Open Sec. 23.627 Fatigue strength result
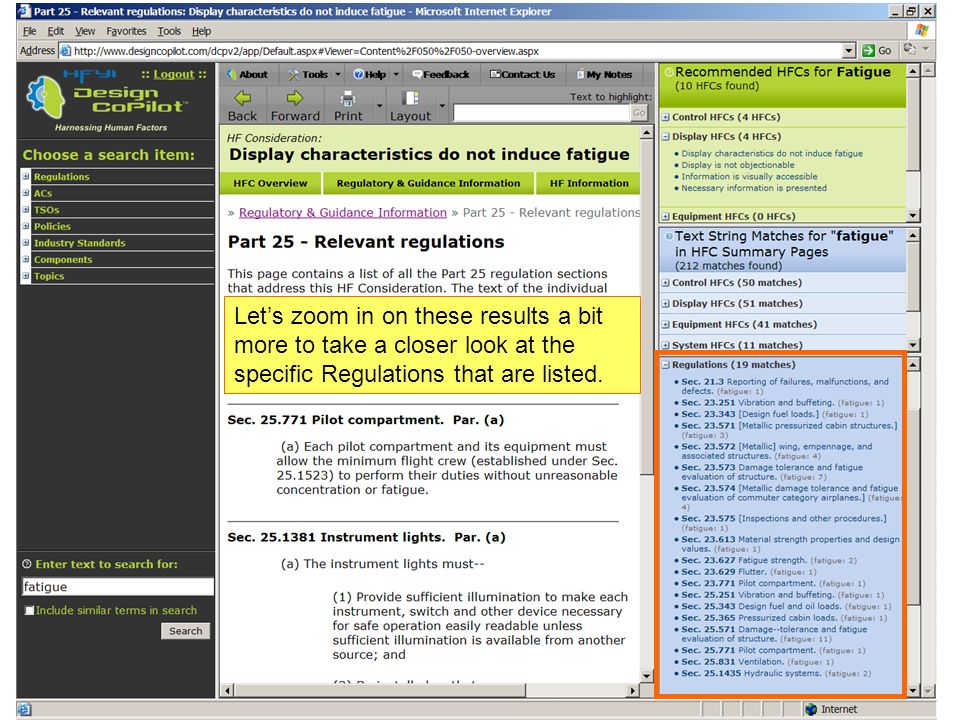 tap(769, 560)
